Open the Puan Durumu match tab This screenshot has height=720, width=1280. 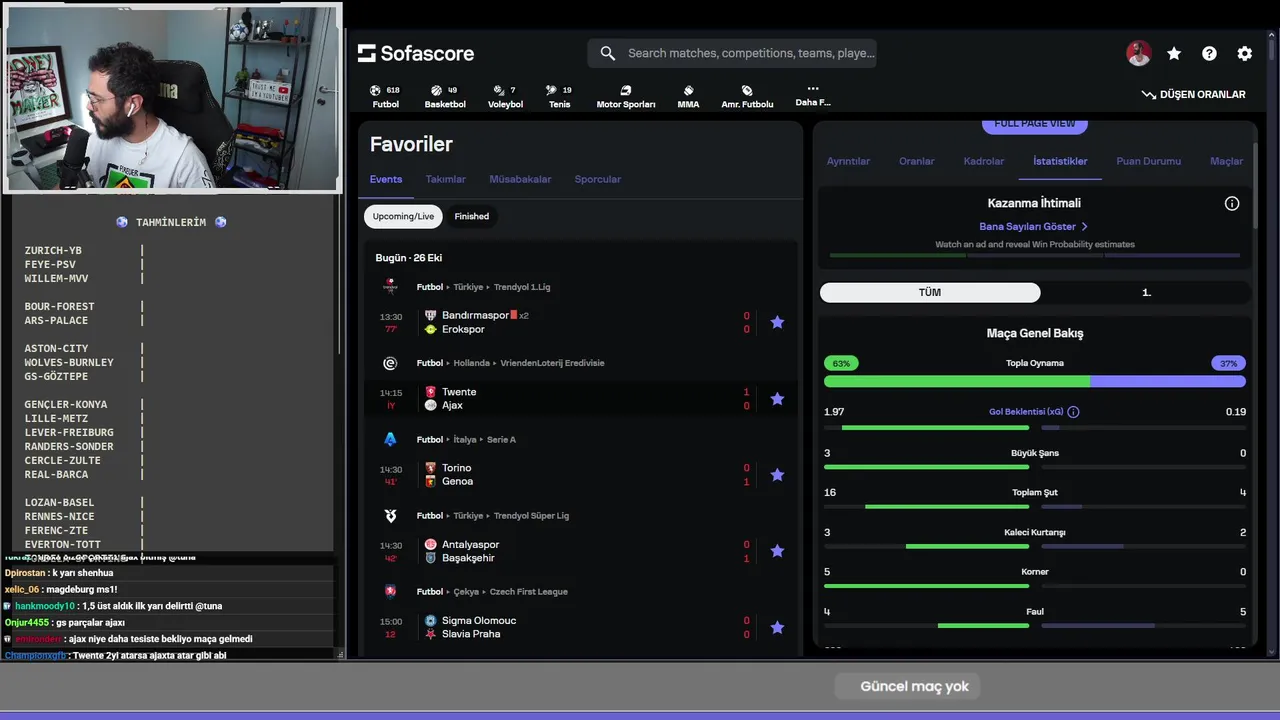(x=1148, y=161)
